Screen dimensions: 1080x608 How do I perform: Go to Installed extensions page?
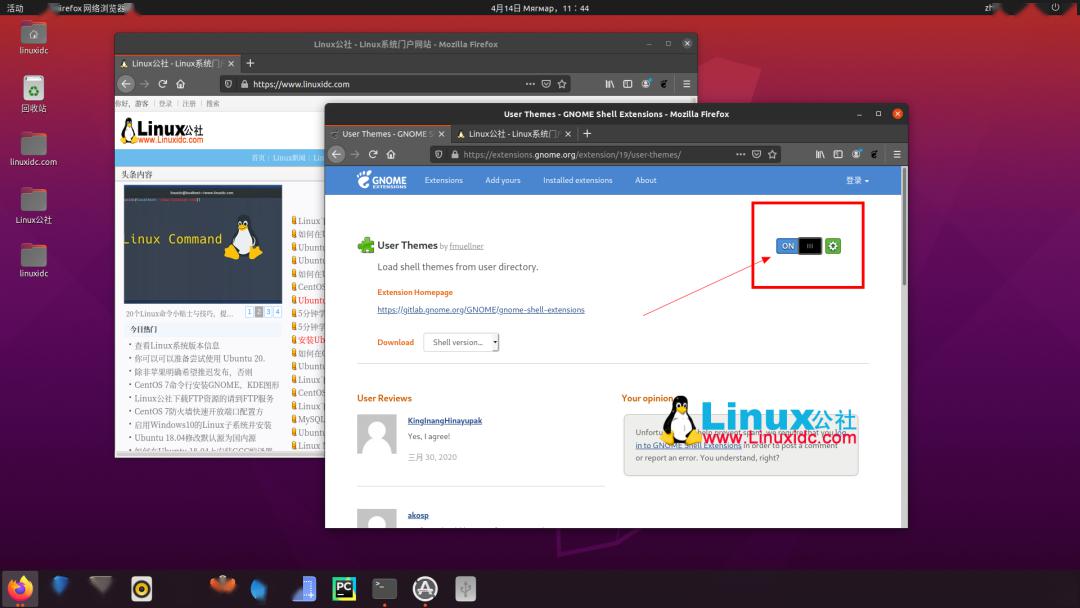tap(577, 180)
